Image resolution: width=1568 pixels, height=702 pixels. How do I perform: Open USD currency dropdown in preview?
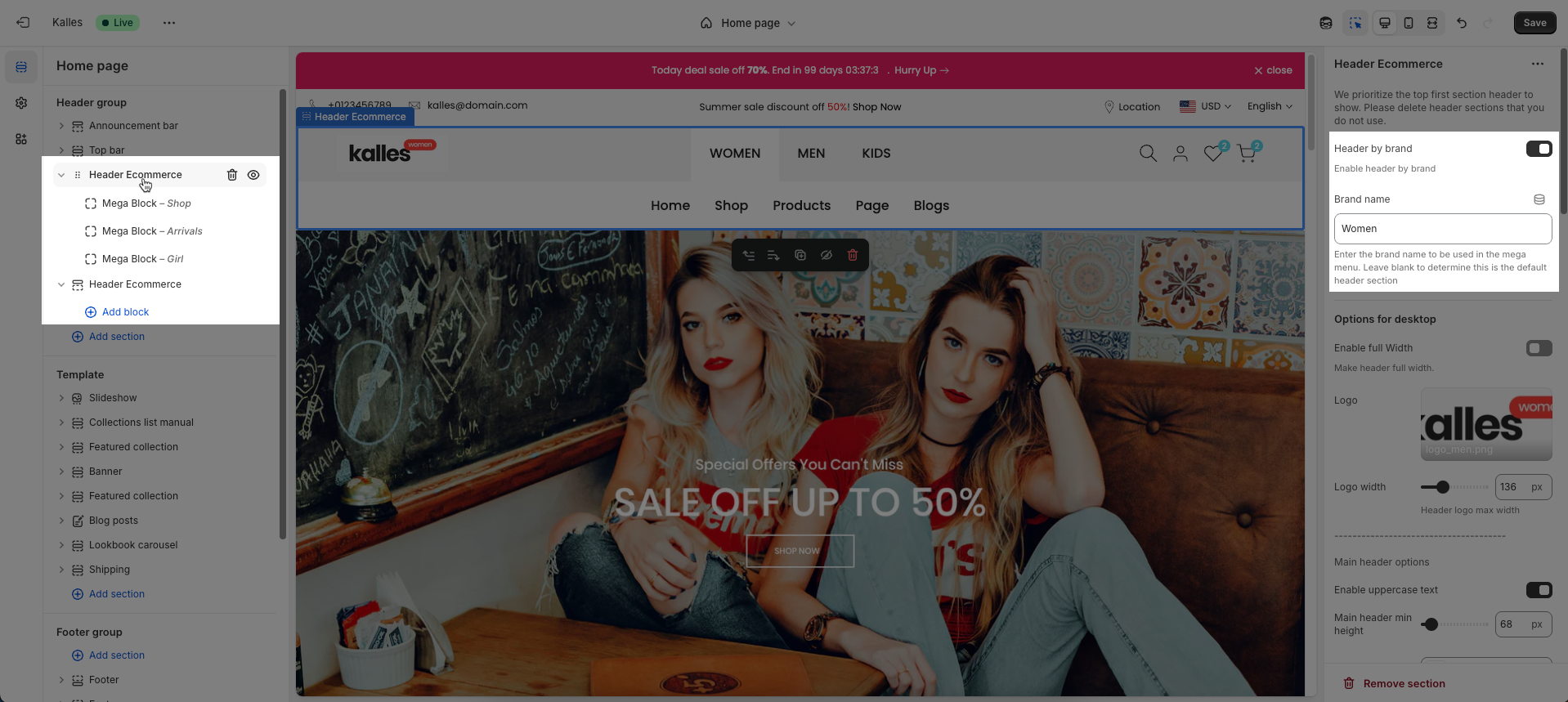coord(1205,106)
